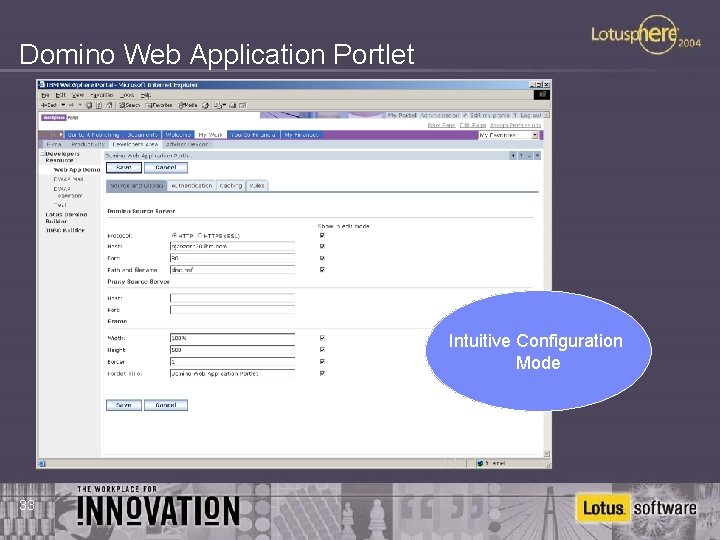The height and width of the screenshot is (540, 720).
Task: Select Web App Demo in the left tree
Action: coord(77,170)
